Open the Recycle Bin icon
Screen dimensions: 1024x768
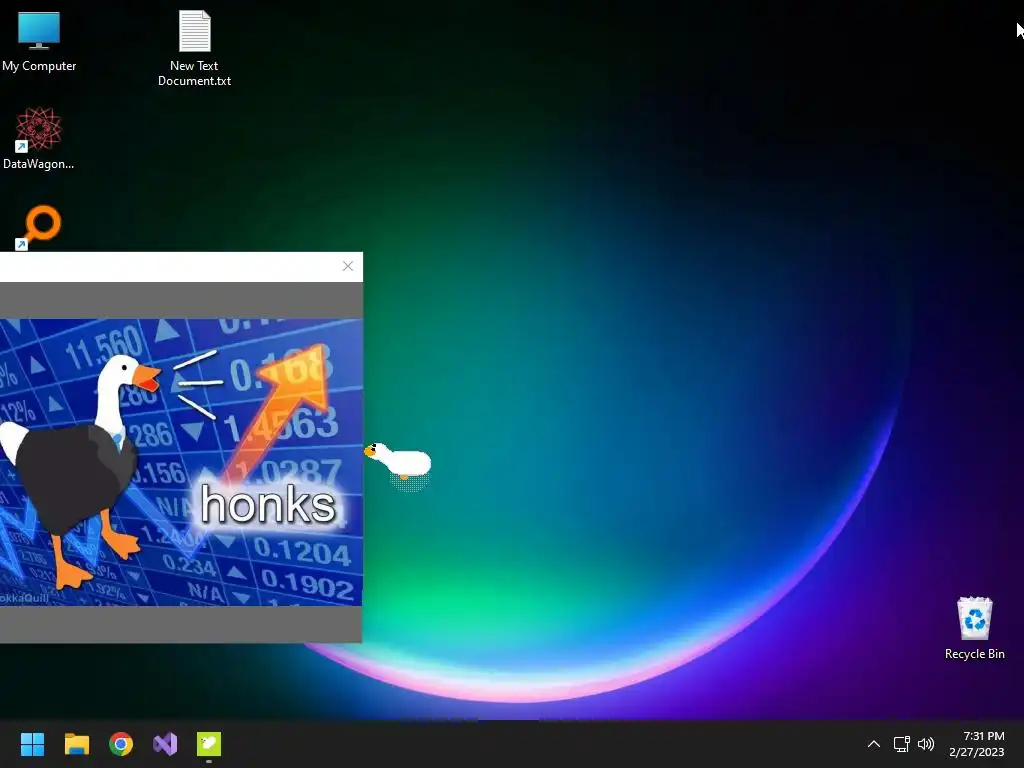(x=974, y=628)
